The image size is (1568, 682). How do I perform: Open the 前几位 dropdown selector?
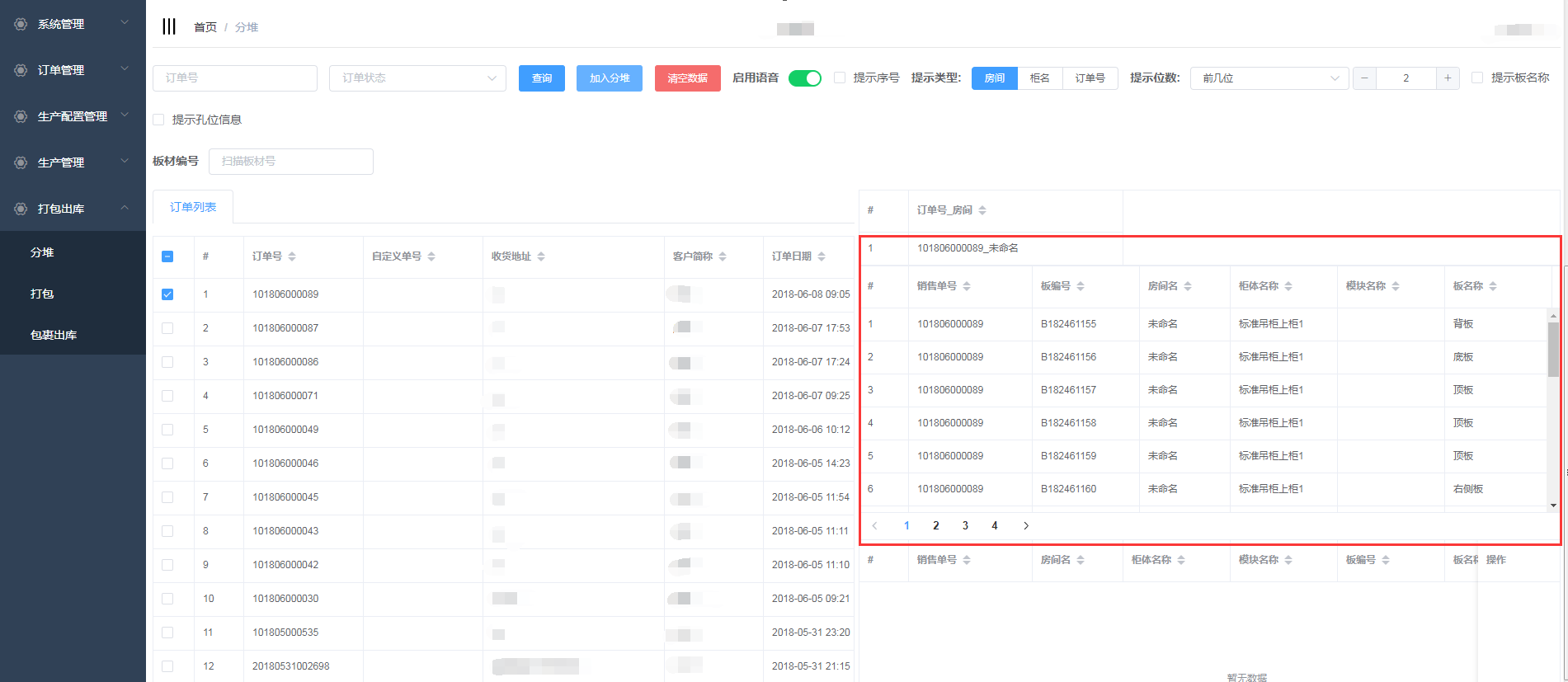click(1269, 78)
